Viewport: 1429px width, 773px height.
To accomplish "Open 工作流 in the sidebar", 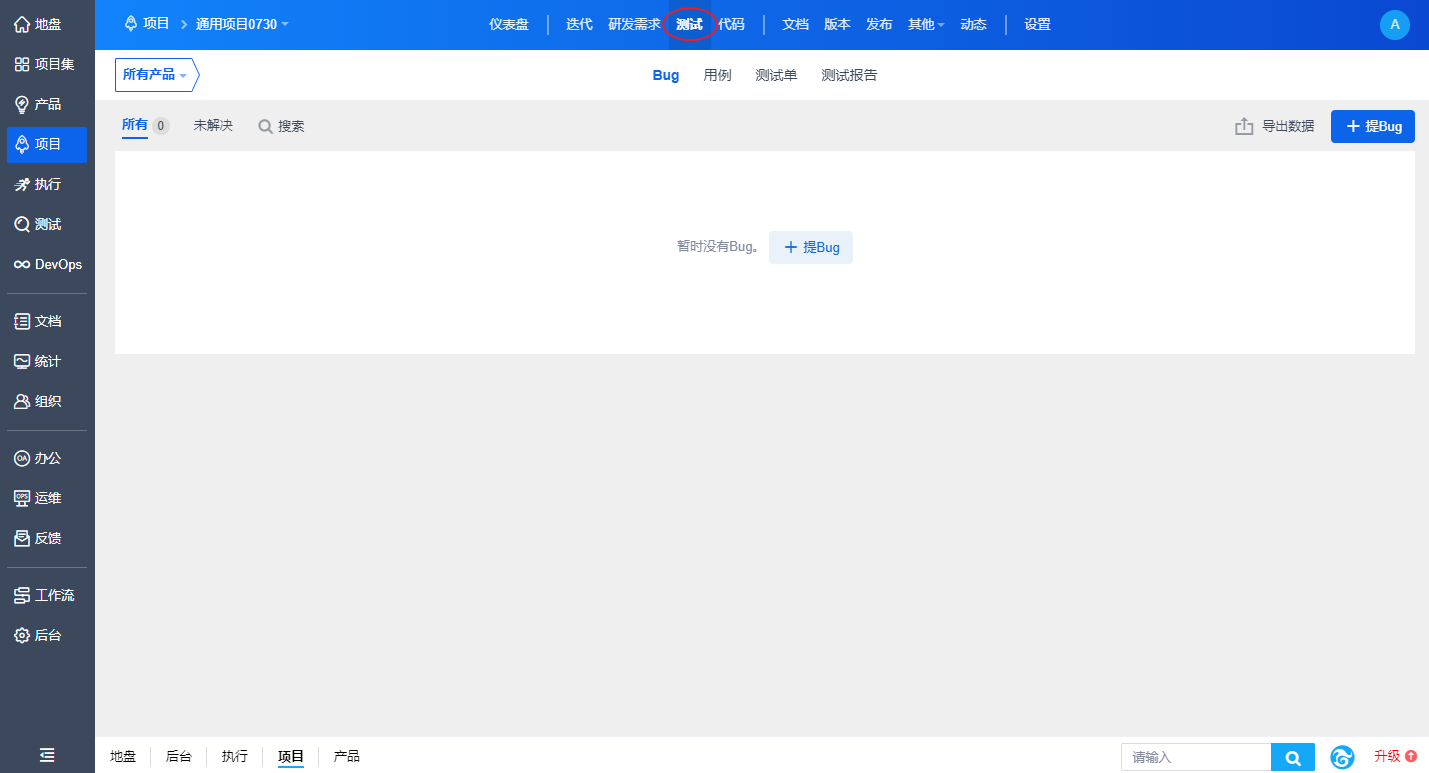I will pyautogui.click(x=47, y=595).
